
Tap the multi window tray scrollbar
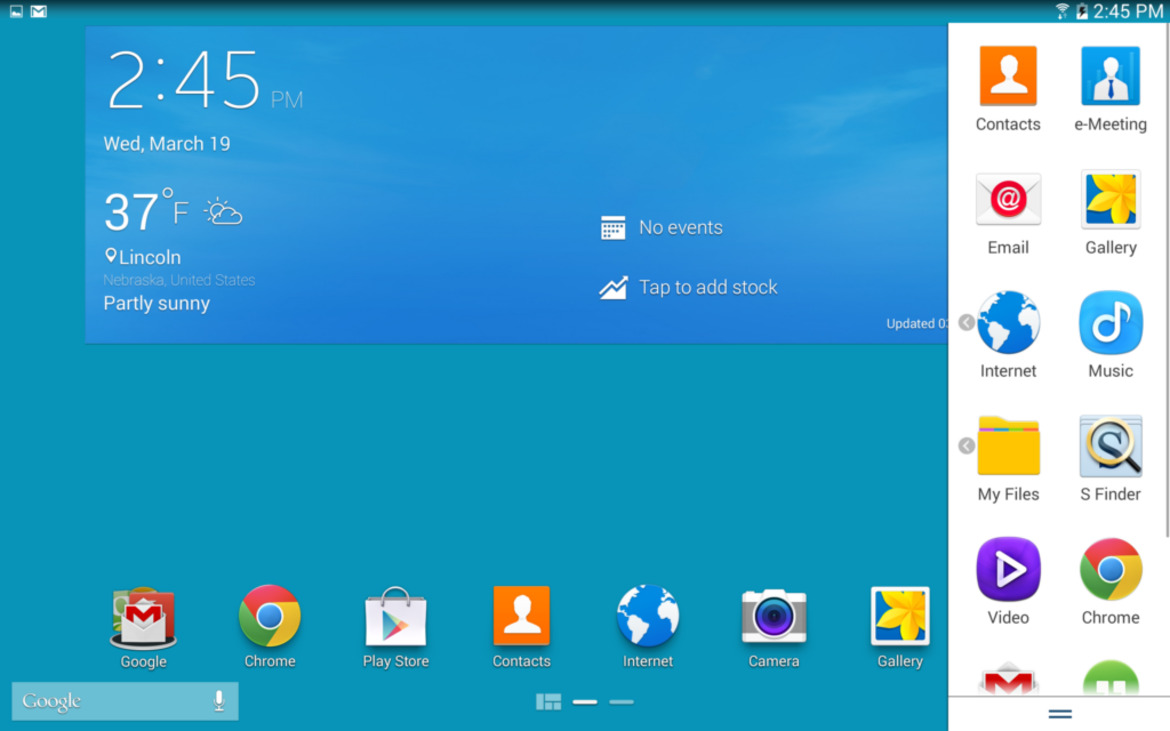(1167, 280)
